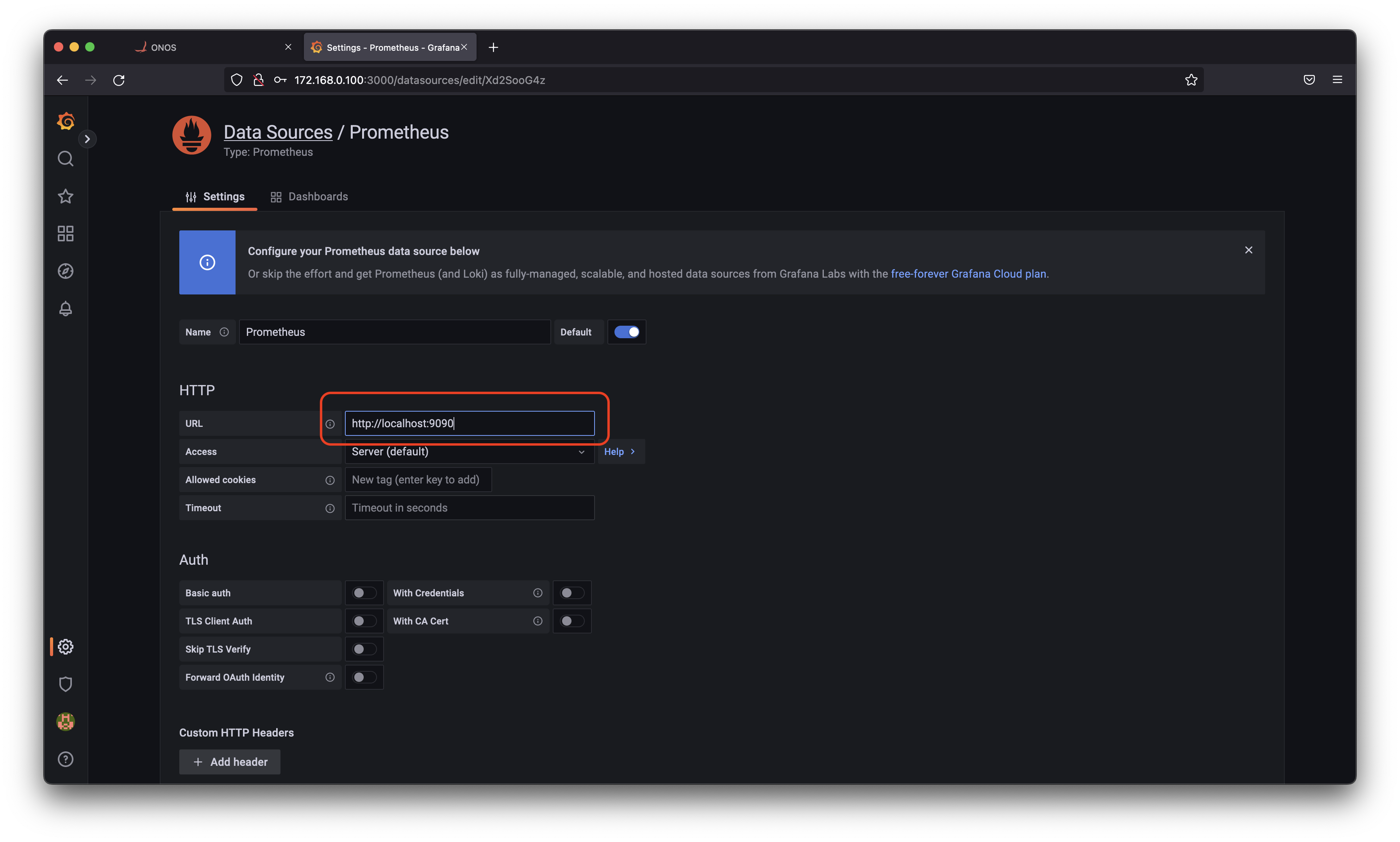The height and width of the screenshot is (842, 1400).
Task: Click the Forward OAuth Identity info icon
Action: (330, 678)
